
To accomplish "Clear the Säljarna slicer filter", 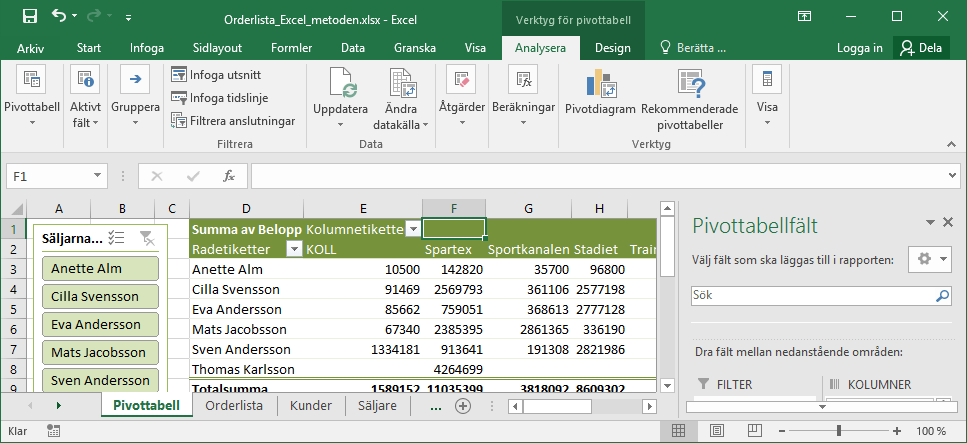I will click(x=146, y=238).
